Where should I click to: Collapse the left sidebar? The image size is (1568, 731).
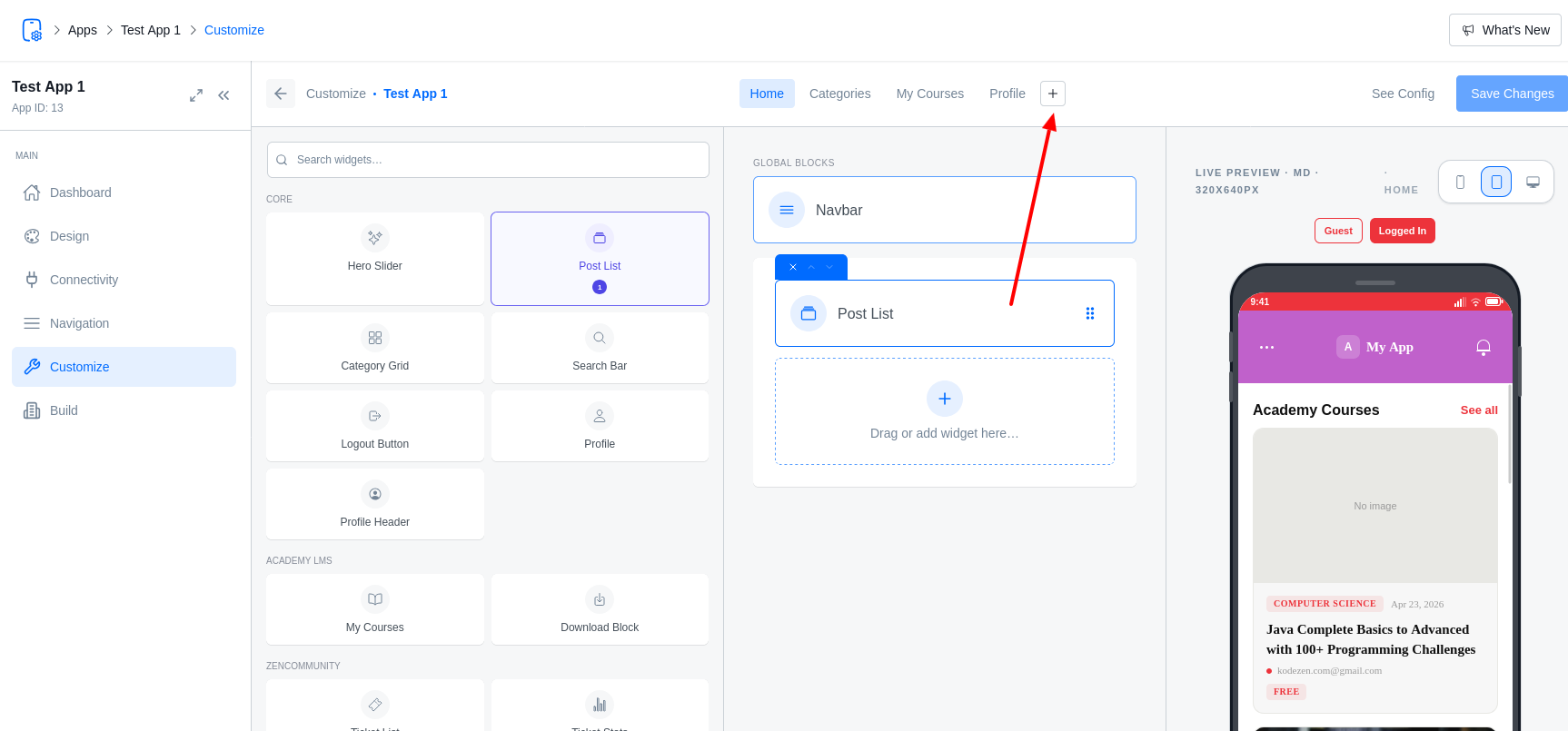(x=223, y=95)
